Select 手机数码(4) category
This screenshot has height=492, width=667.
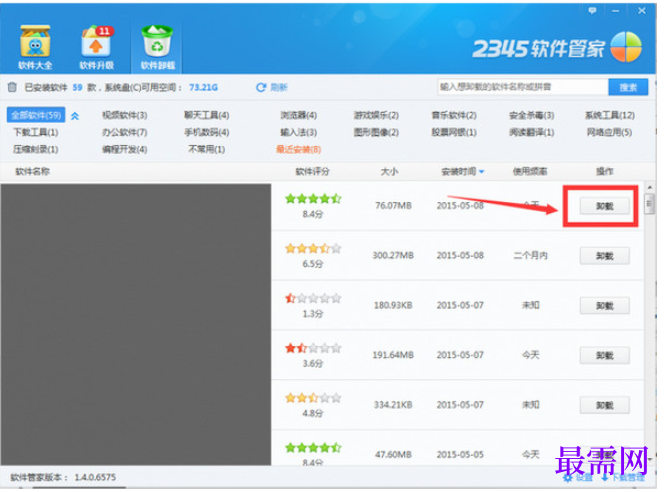[x=206, y=132]
